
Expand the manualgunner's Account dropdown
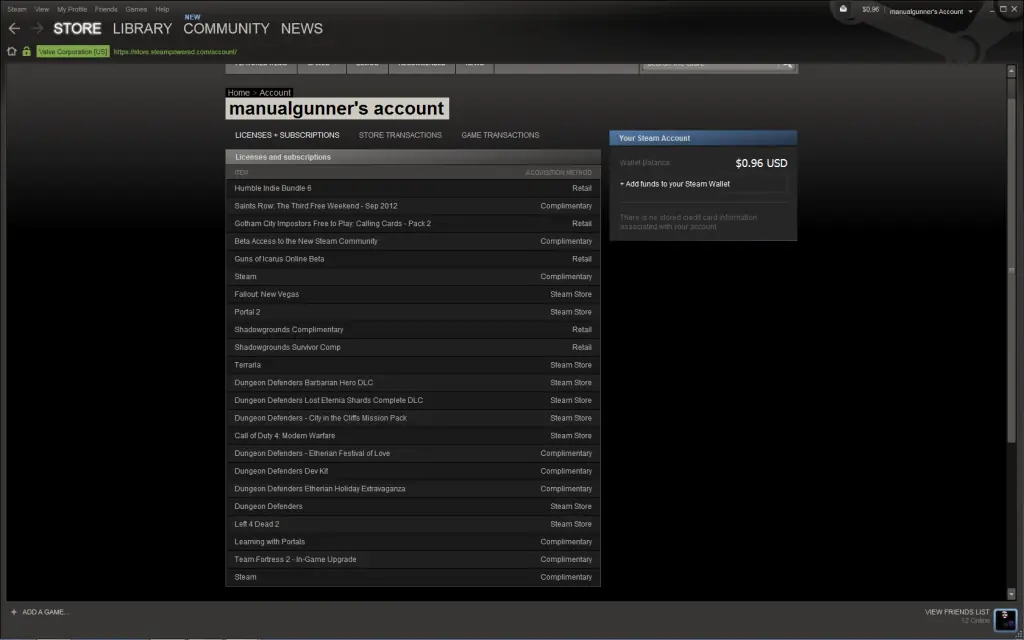pos(969,11)
